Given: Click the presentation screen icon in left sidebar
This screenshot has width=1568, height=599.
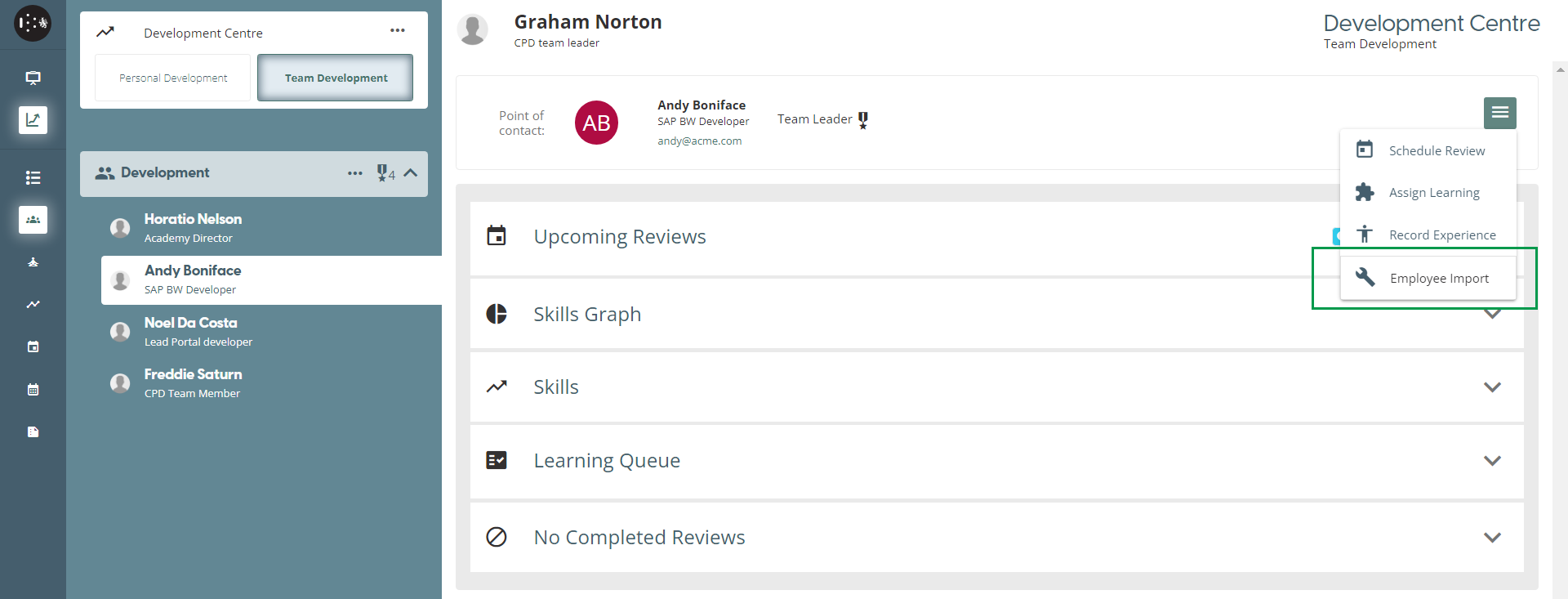Looking at the screenshot, I should click(x=33, y=78).
